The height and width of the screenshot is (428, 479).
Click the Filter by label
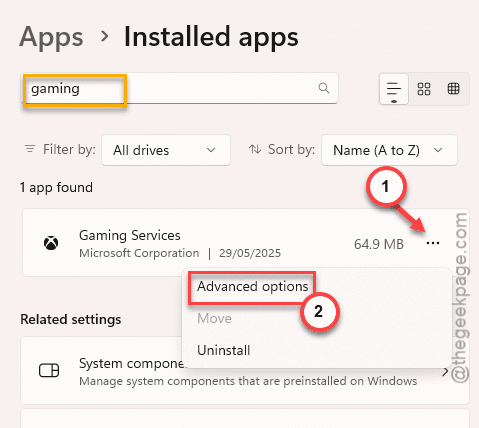[x=69, y=149]
